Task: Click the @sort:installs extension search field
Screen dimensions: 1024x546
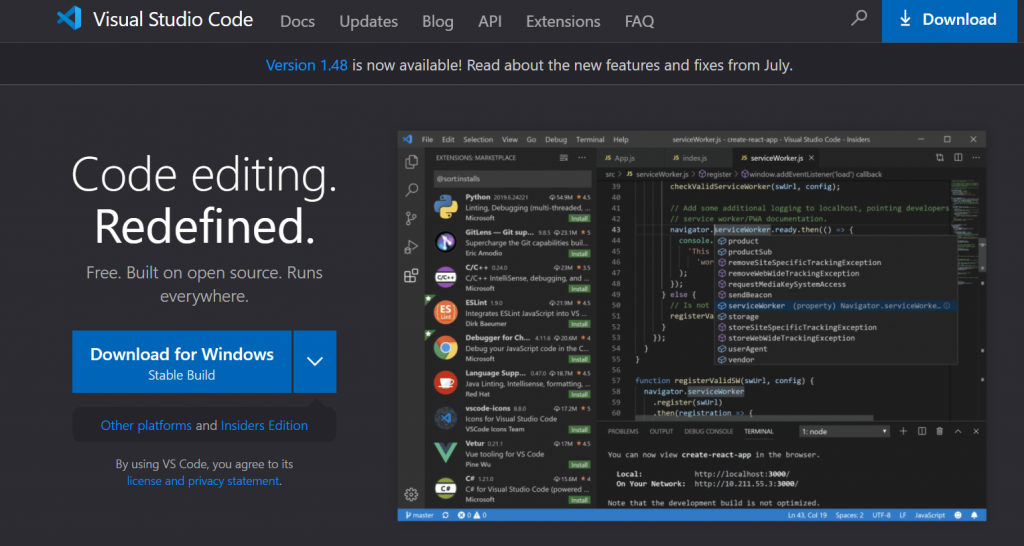Action: [513, 178]
